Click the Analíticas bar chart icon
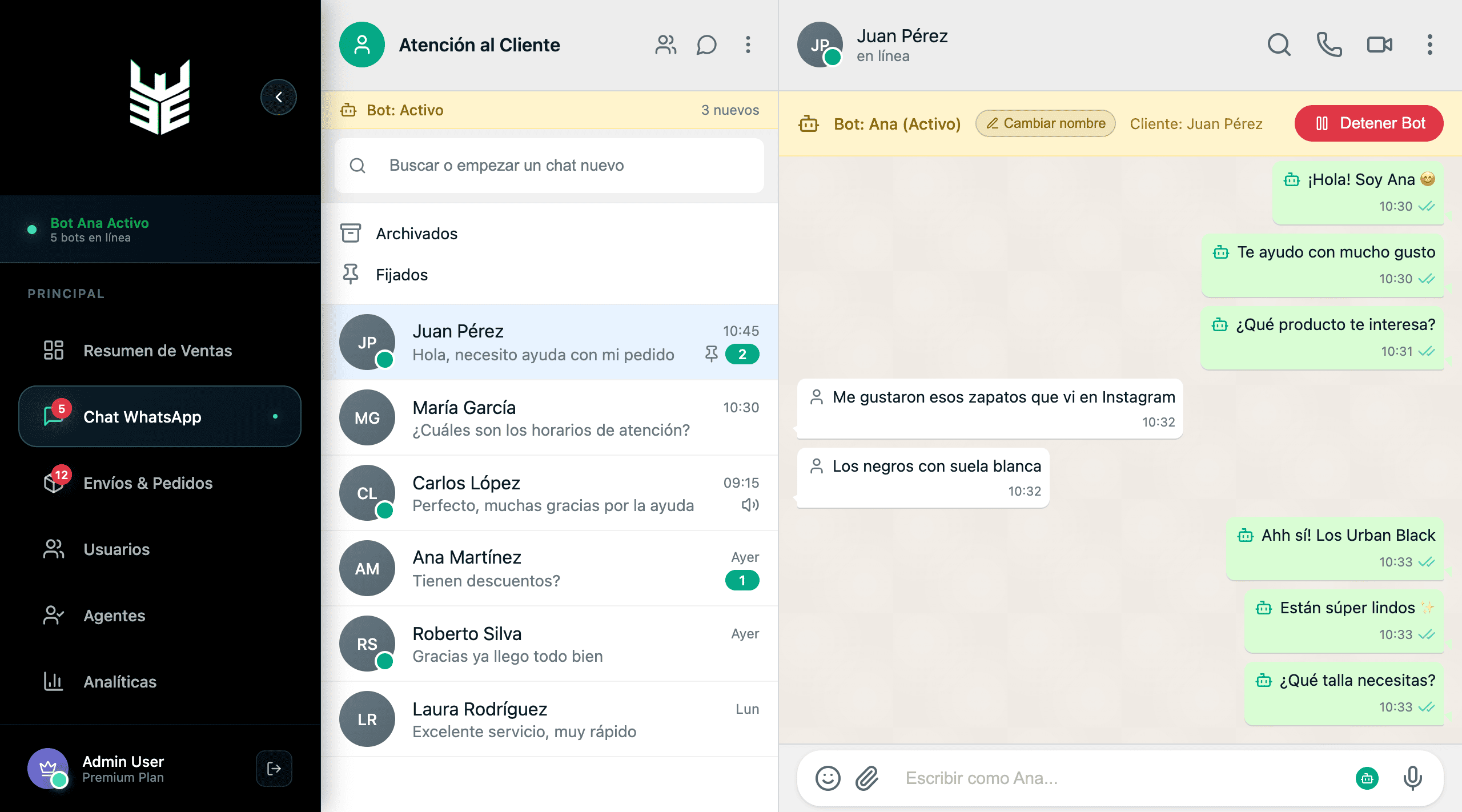Screen dimensions: 1462x812 [53, 681]
